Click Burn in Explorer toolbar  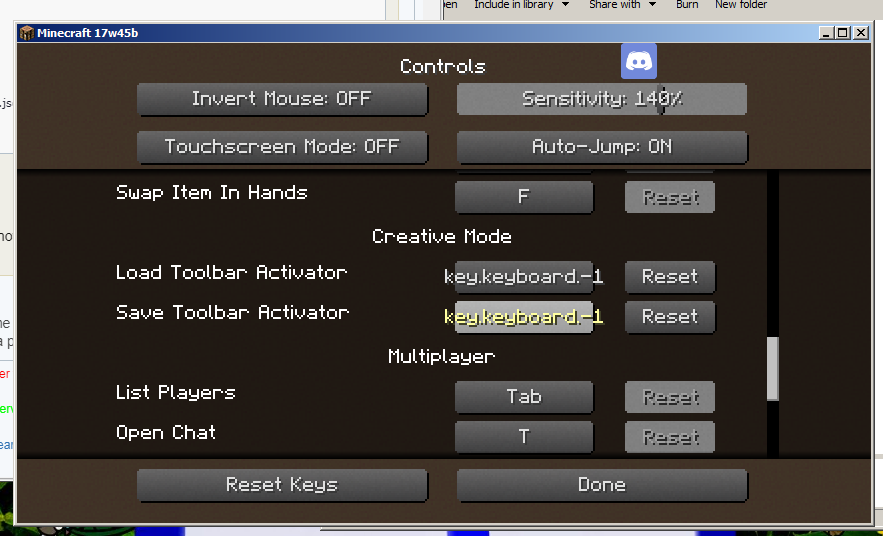687,5
